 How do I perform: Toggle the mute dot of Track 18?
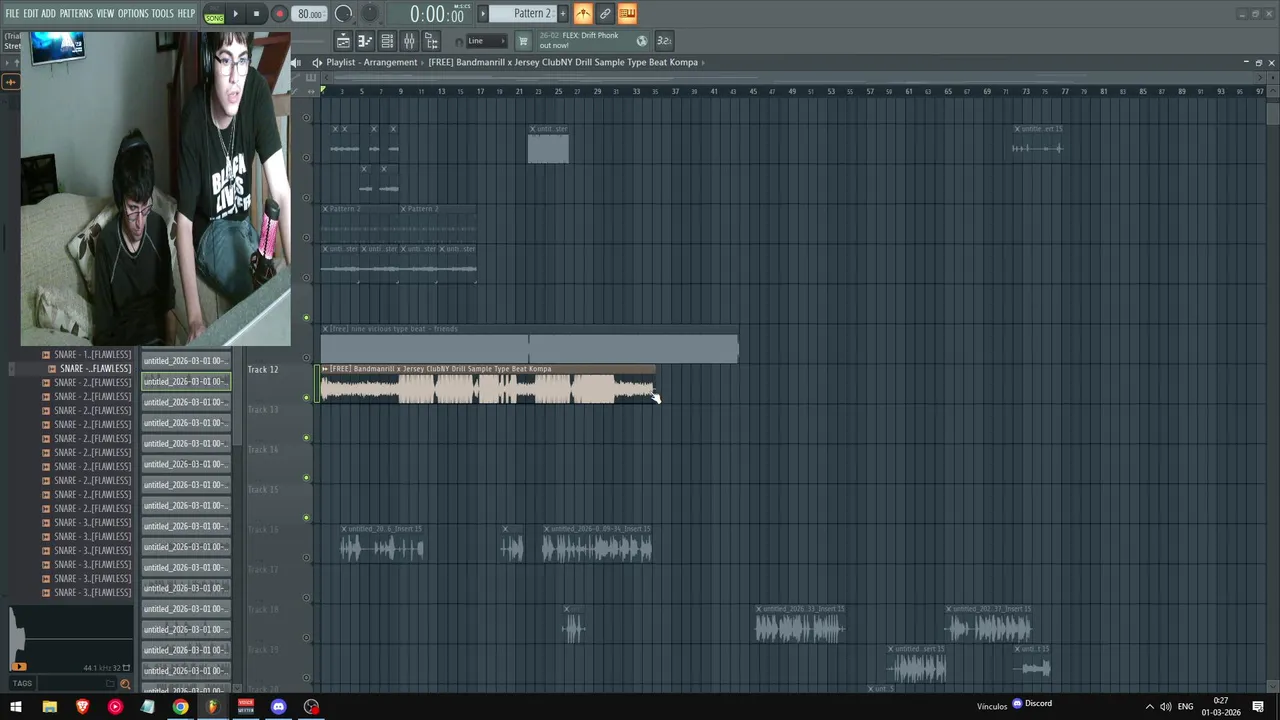pyautogui.click(x=307, y=637)
